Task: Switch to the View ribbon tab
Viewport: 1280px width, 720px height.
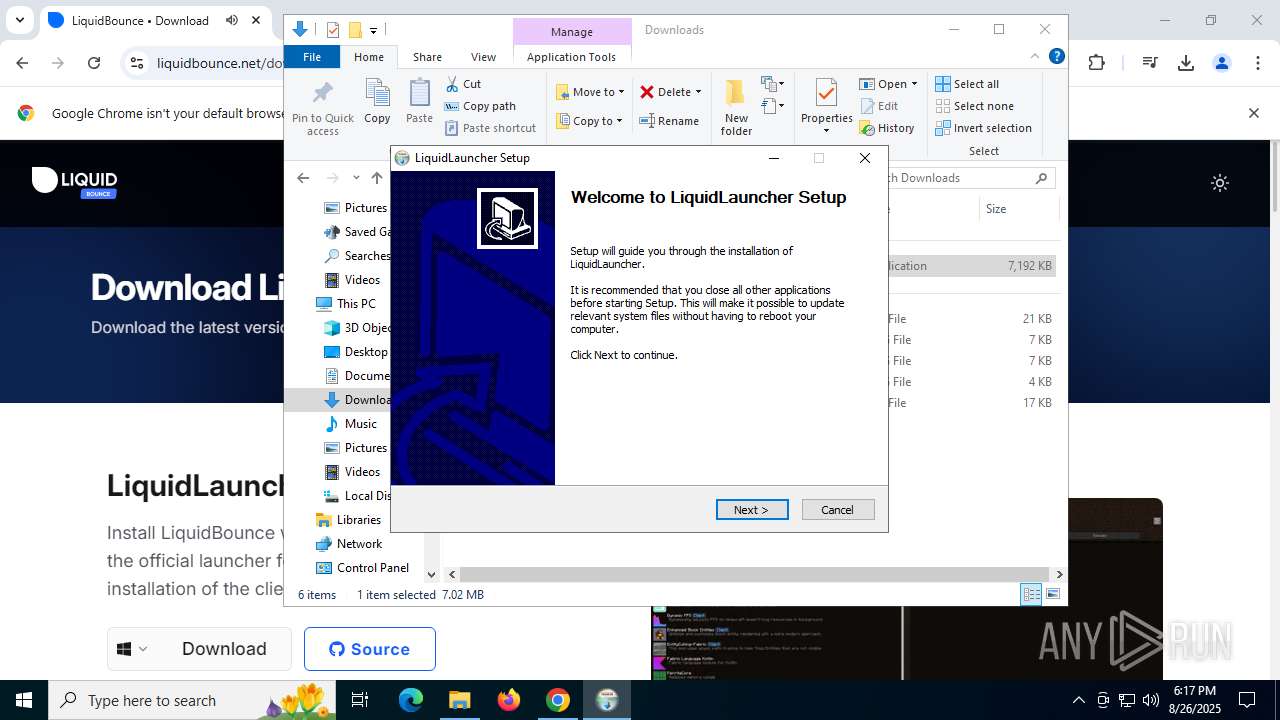Action: 483,57
